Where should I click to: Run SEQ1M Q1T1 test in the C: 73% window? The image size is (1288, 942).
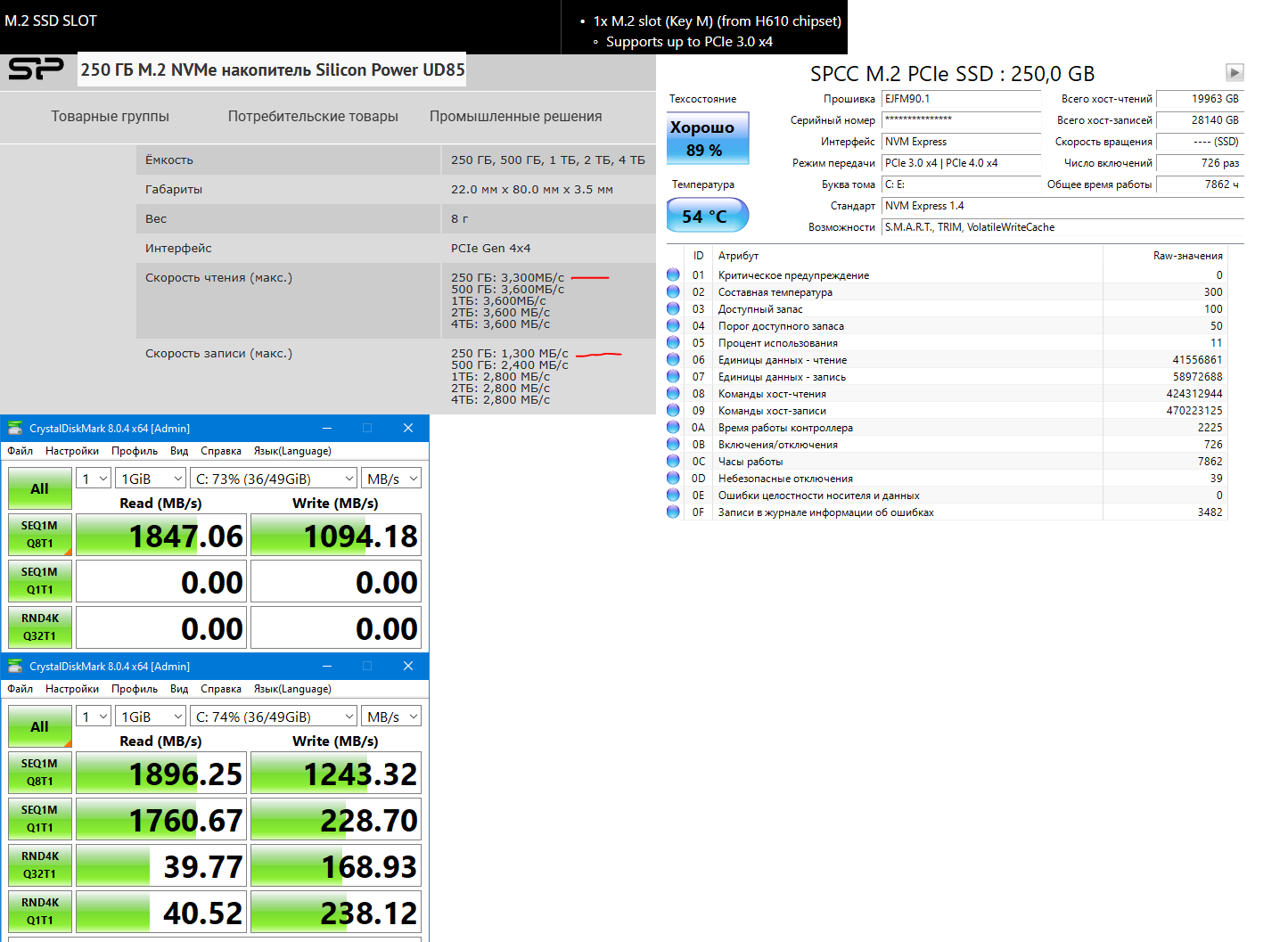point(40,581)
